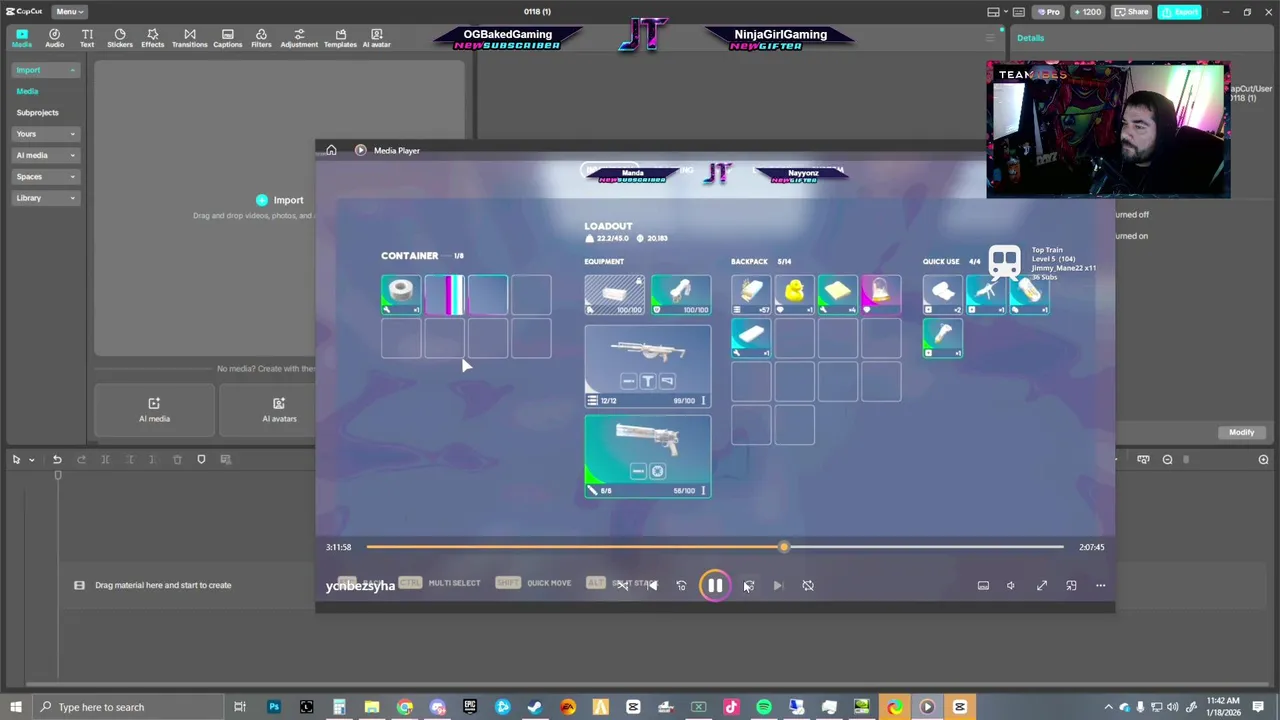Open the CapCut Menu dropdown
This screenshot has height=720, width=1280.
click(x=68, y=11)
